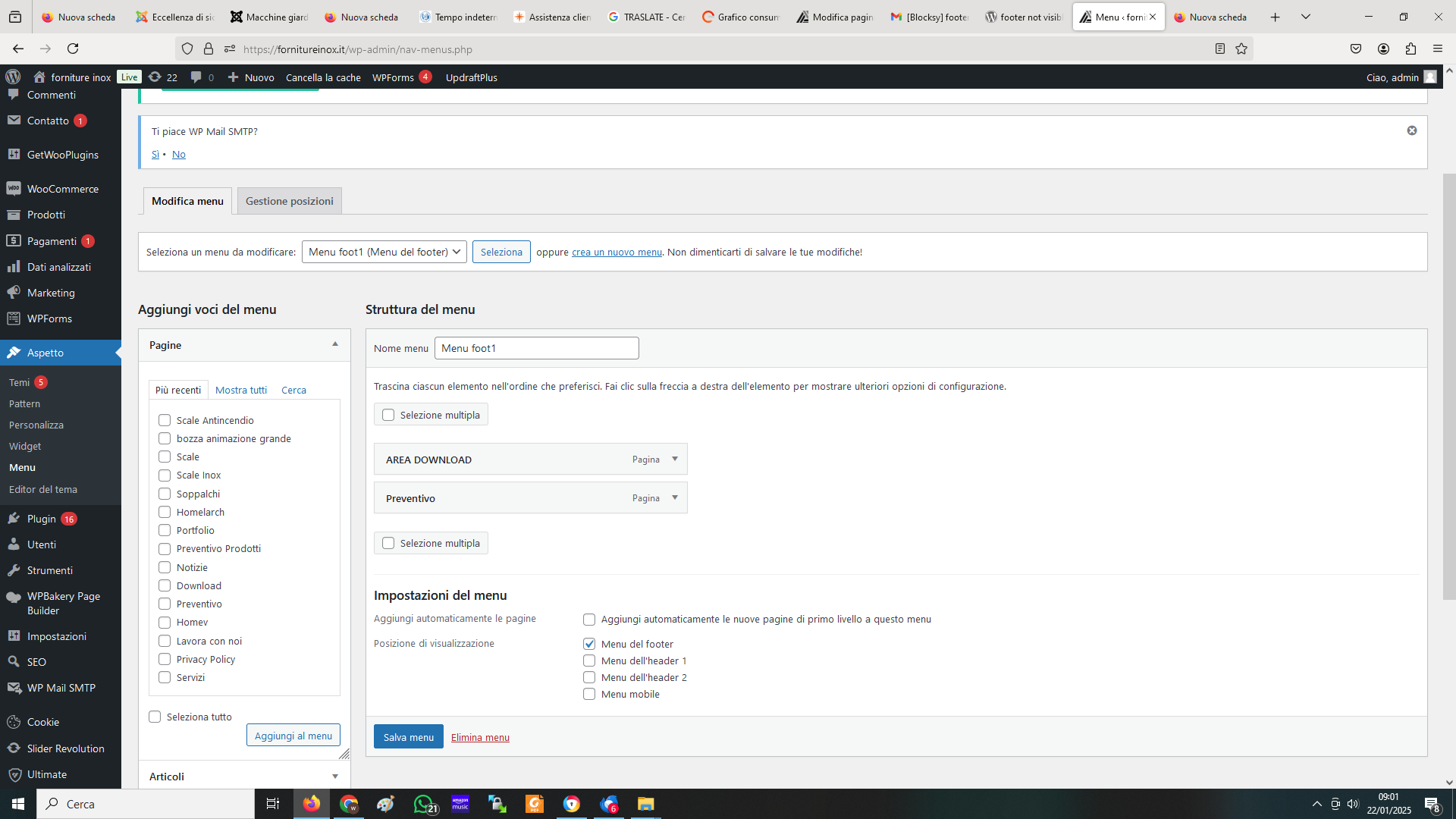Click the Windows Start button
Viewport: 1456px width, 819px height.
tap(18, 804)
